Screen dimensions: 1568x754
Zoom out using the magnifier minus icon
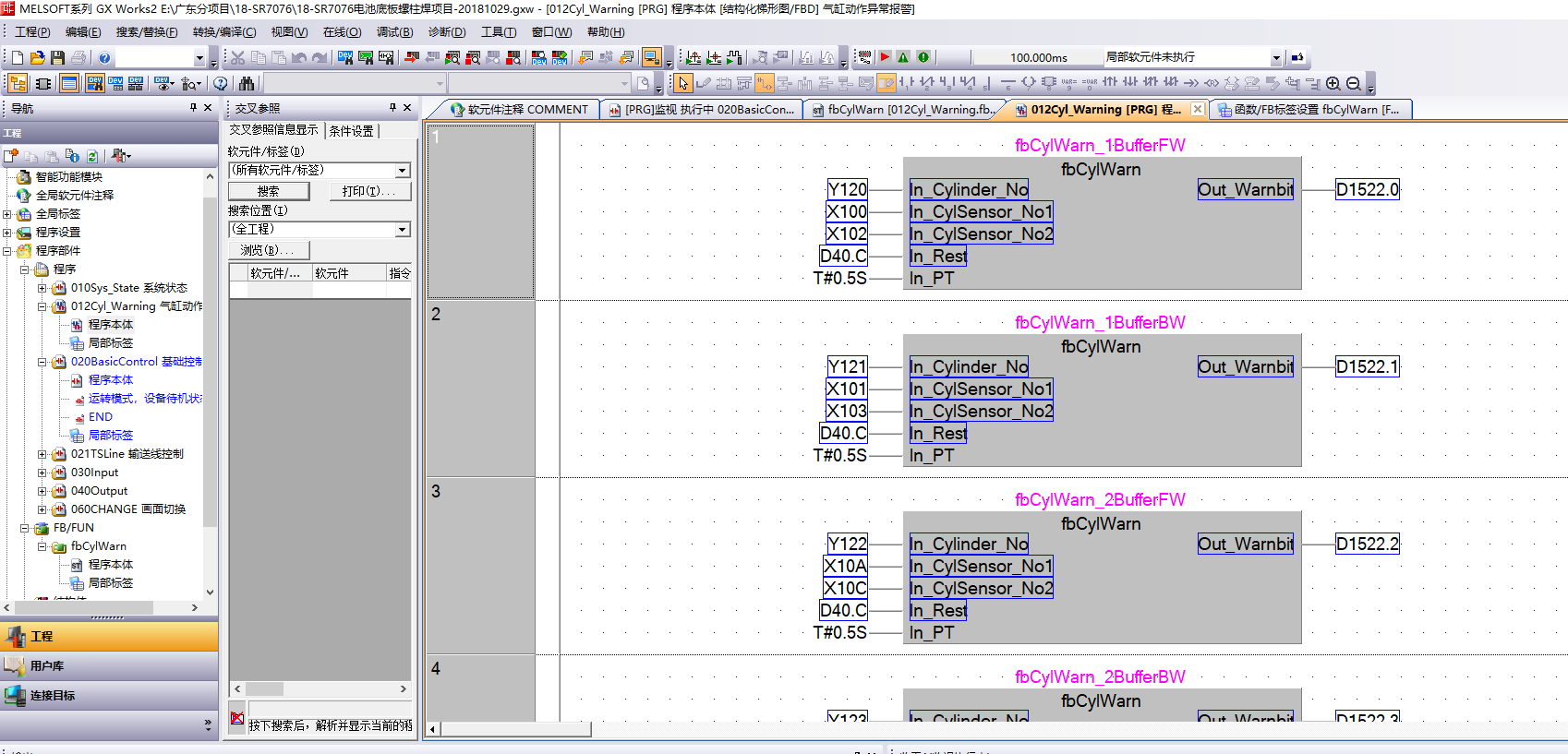[x=1353, y=83]
